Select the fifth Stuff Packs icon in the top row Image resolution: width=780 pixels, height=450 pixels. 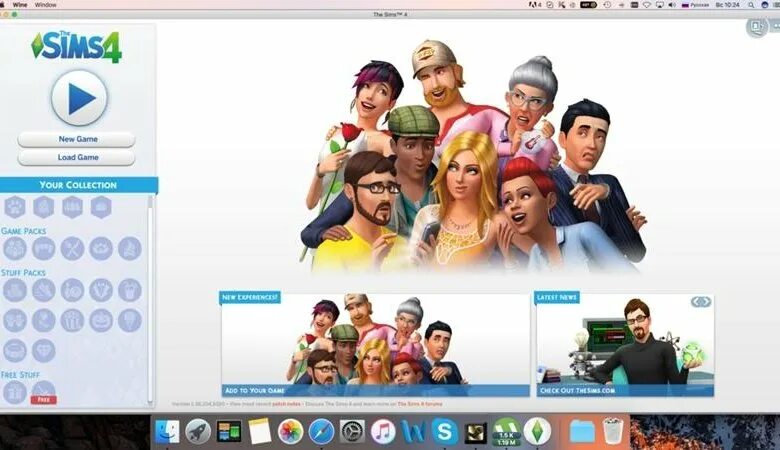pos(130,290)
